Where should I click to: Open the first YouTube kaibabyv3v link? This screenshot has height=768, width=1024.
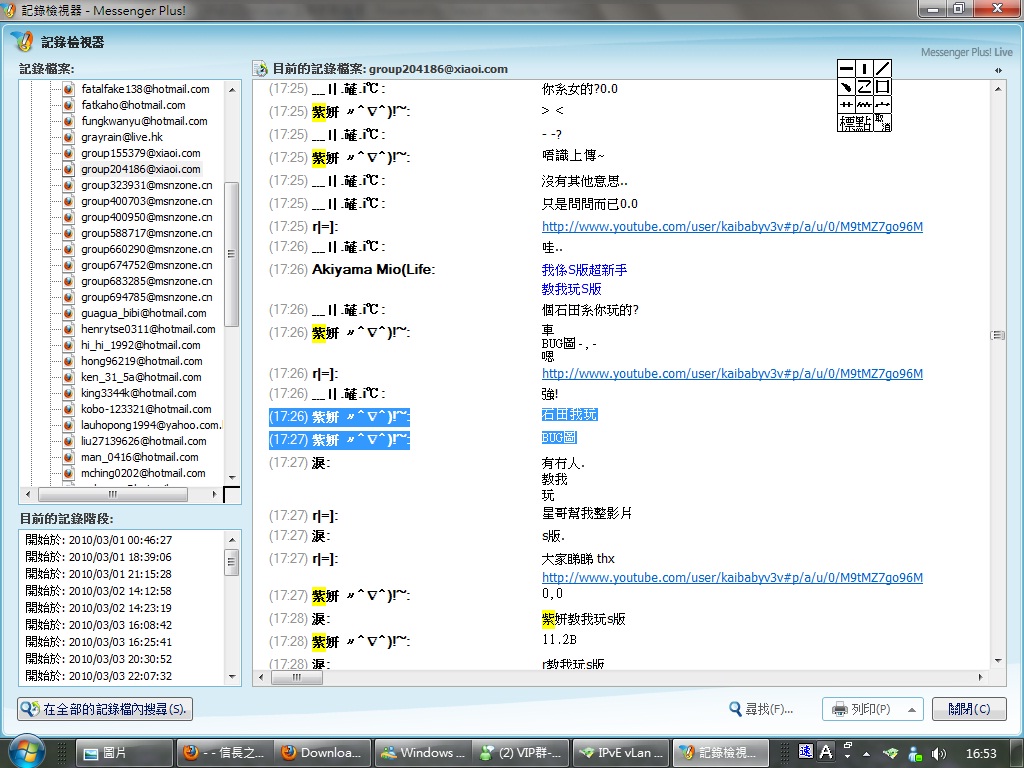point(731,227)
